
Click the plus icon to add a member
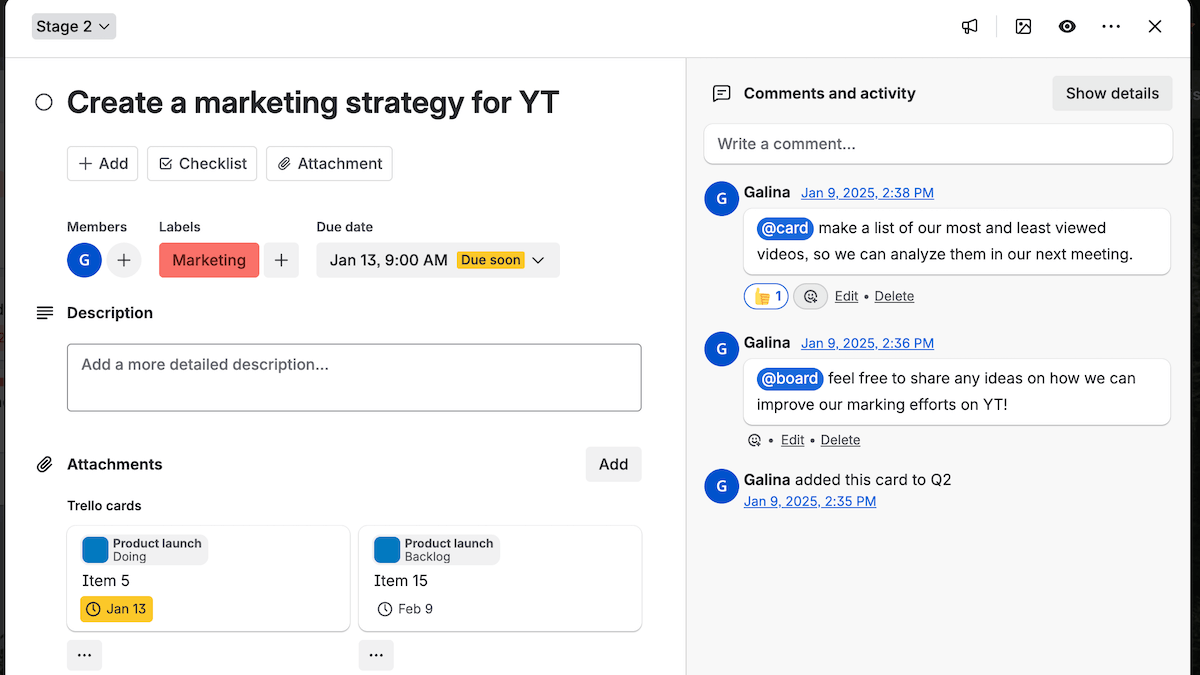124,260
